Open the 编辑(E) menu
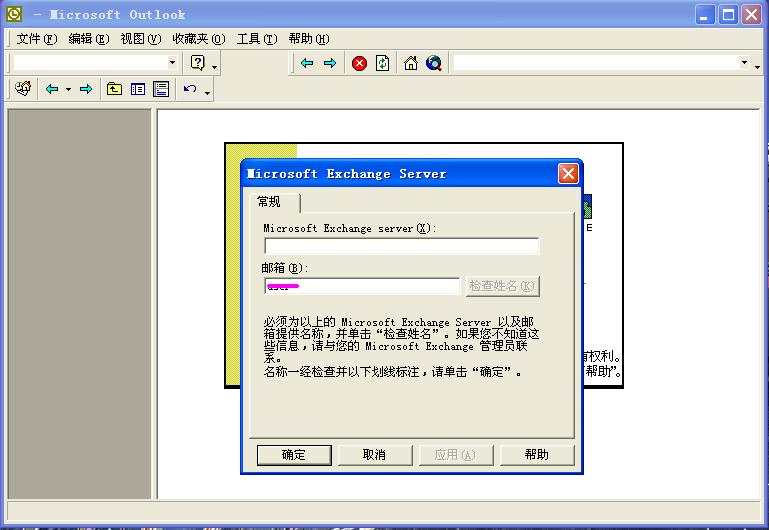This screenshot has width=769, height=530. [x=89, y=39]
